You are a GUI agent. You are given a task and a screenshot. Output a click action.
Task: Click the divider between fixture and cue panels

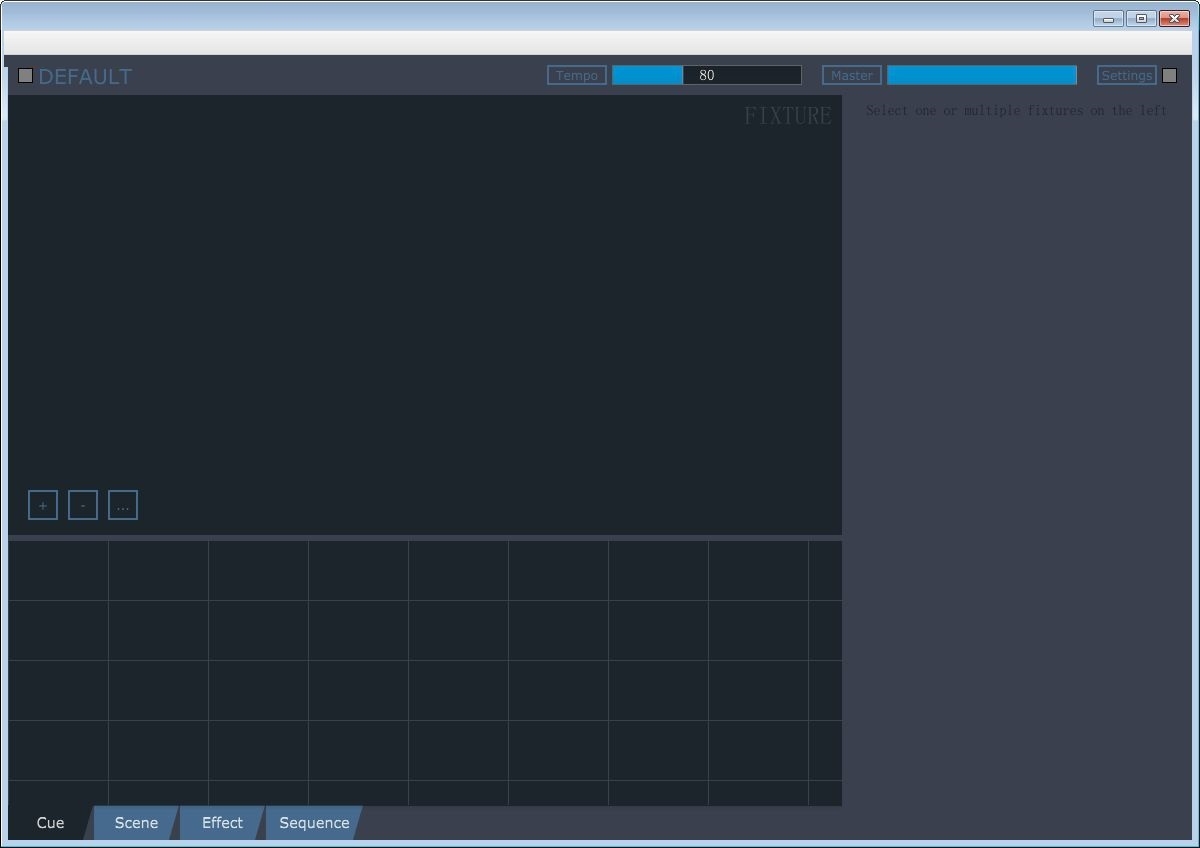[x=425, y=538]
